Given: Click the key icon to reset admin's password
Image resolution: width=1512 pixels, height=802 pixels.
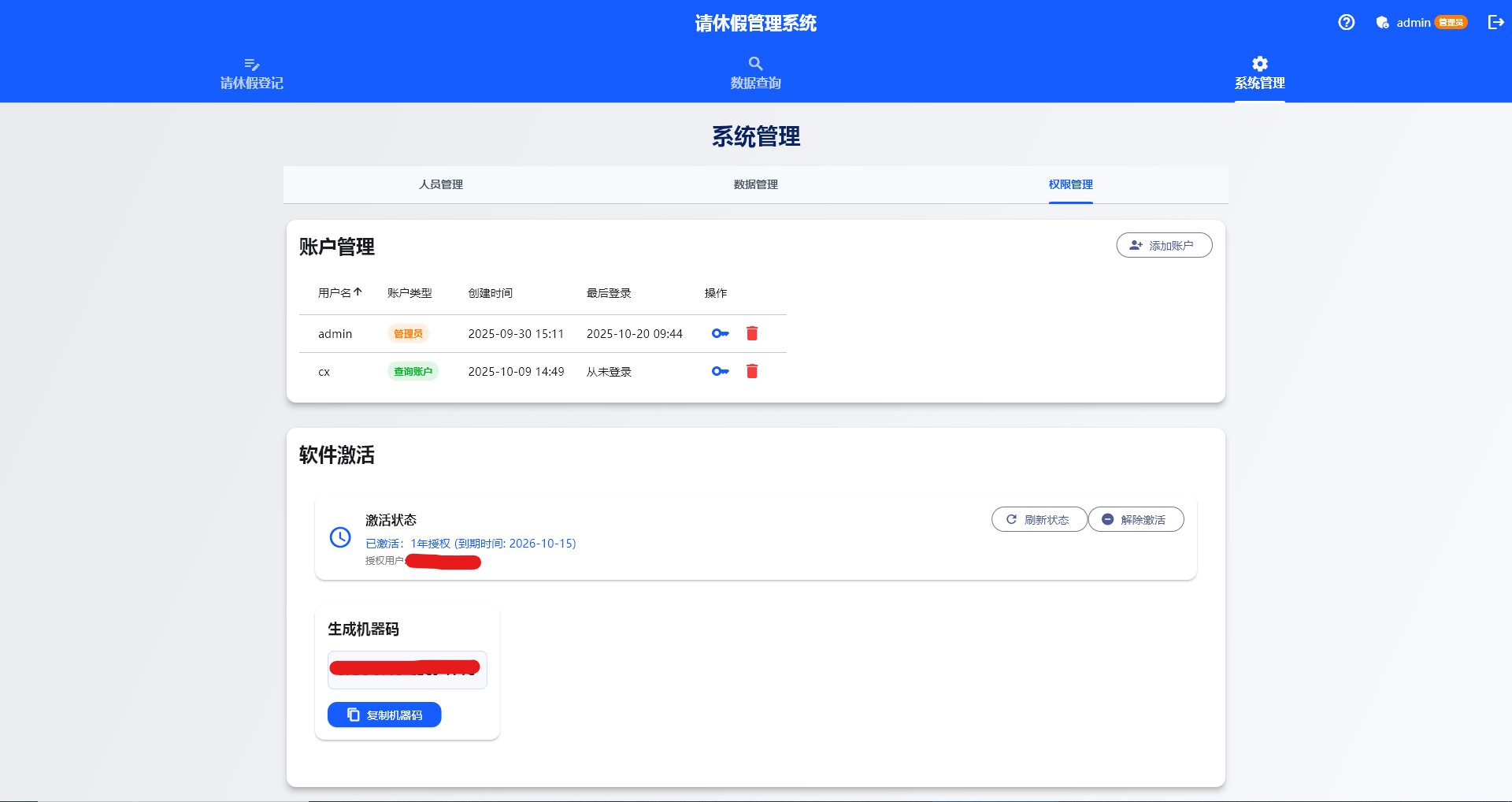Looking at the screenshot, I should [x=721, y=333].
